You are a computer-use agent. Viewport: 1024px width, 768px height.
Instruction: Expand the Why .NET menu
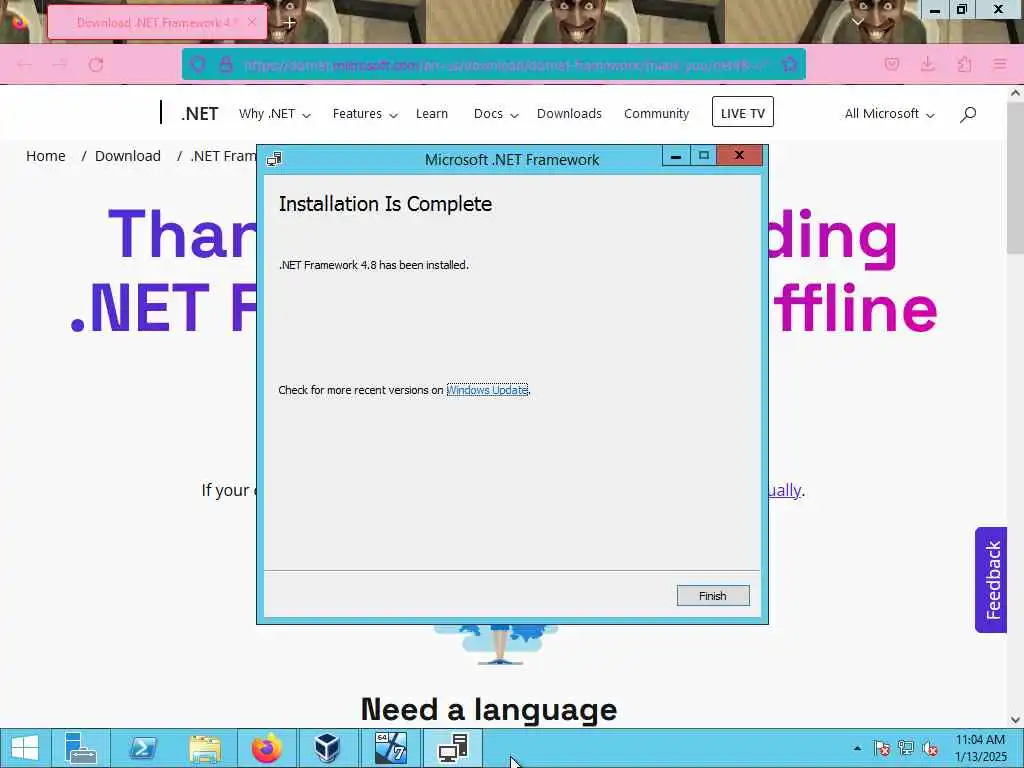274,114
